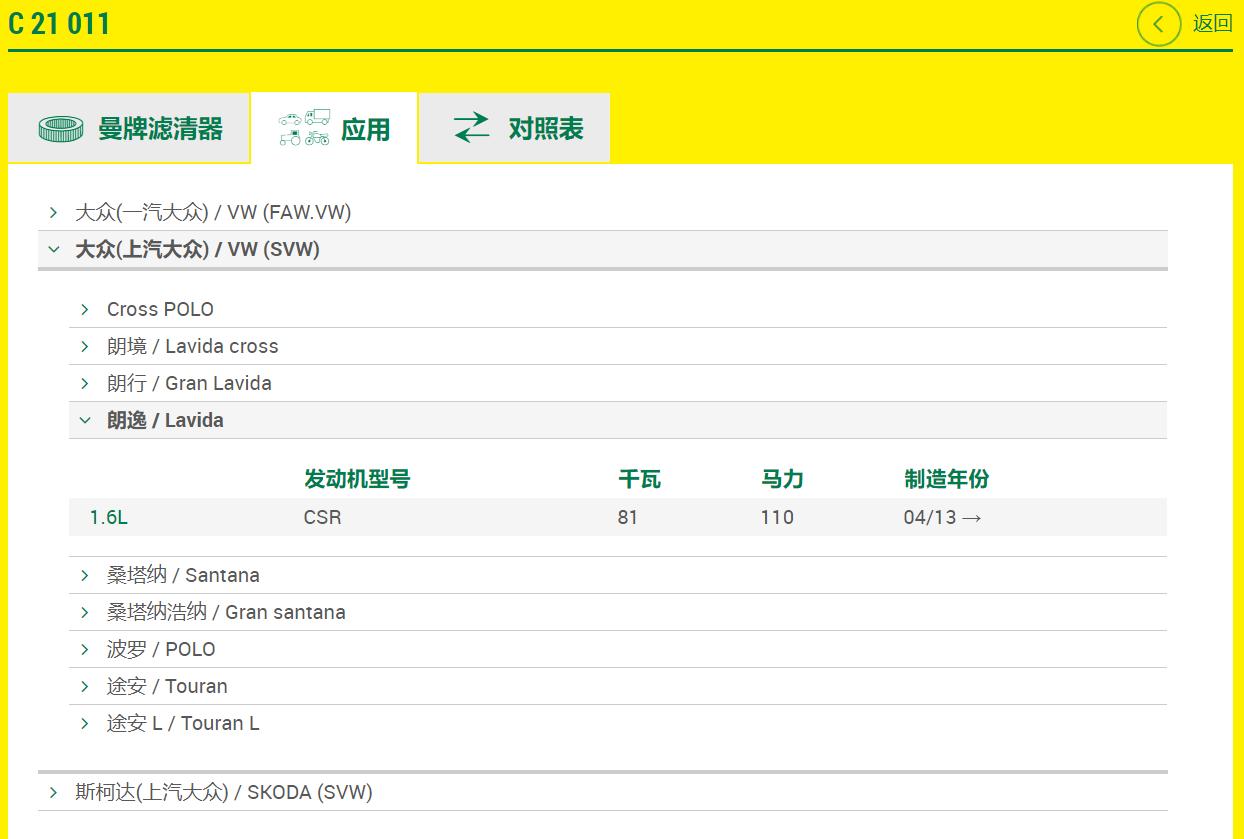Viewport: 1244px width, 839px height.
Task: Expand 途安 L / Touran L row
Action: click(x=183, y=723)
